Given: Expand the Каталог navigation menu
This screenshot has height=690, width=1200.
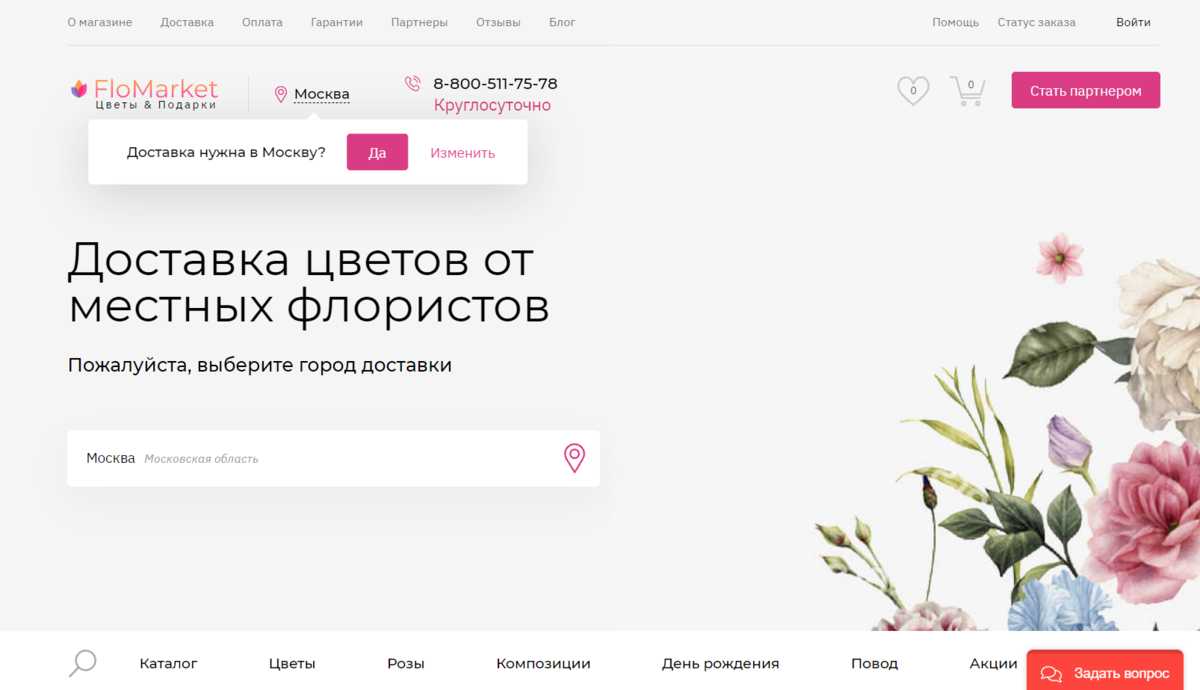Looking at the screenshot, I should 168,663.
